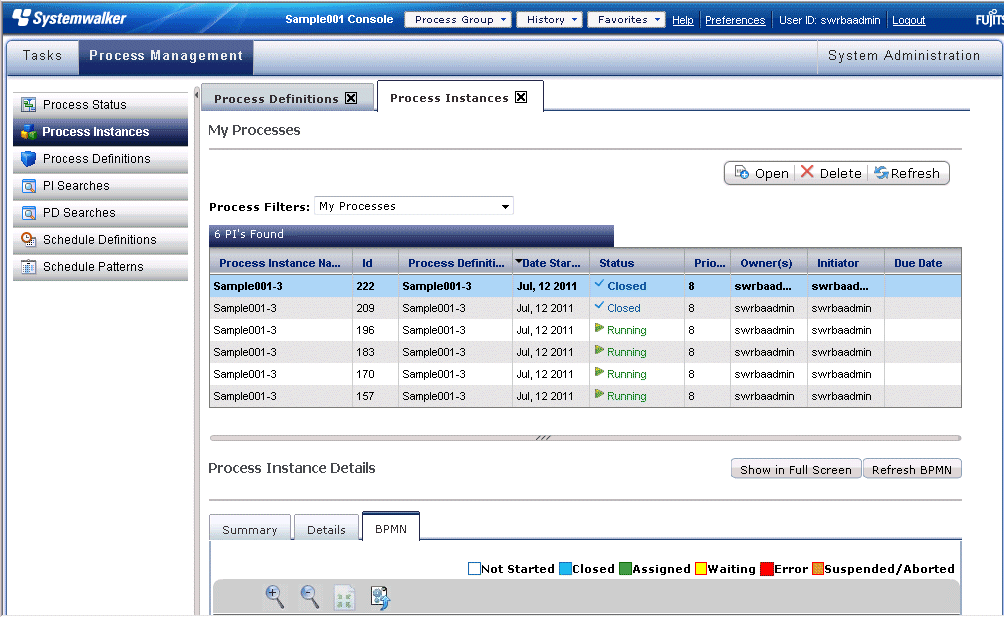This screenshot has height=617, width=1004.
Task: Switch to the Details tab
Action: tap(326, 530)
